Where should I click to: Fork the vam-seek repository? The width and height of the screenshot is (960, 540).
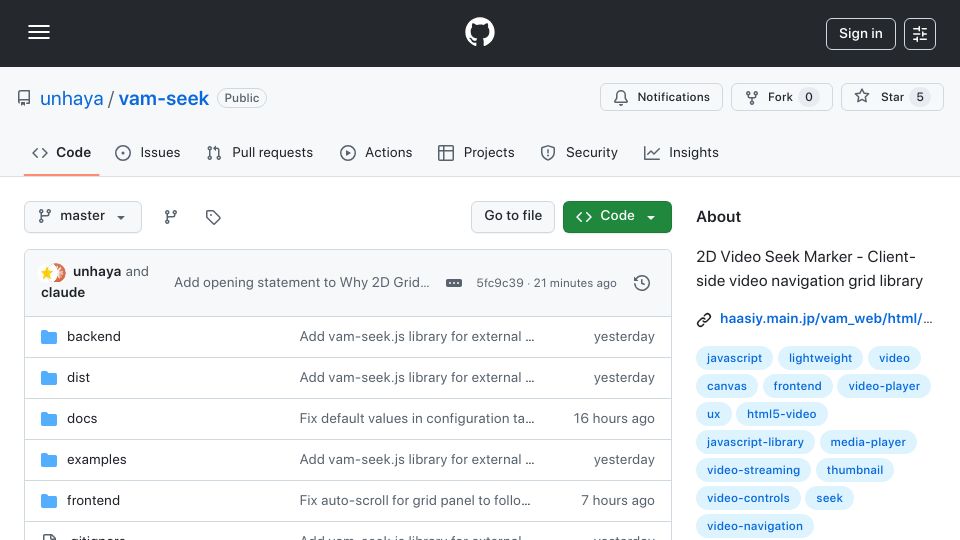click(781, 97)
